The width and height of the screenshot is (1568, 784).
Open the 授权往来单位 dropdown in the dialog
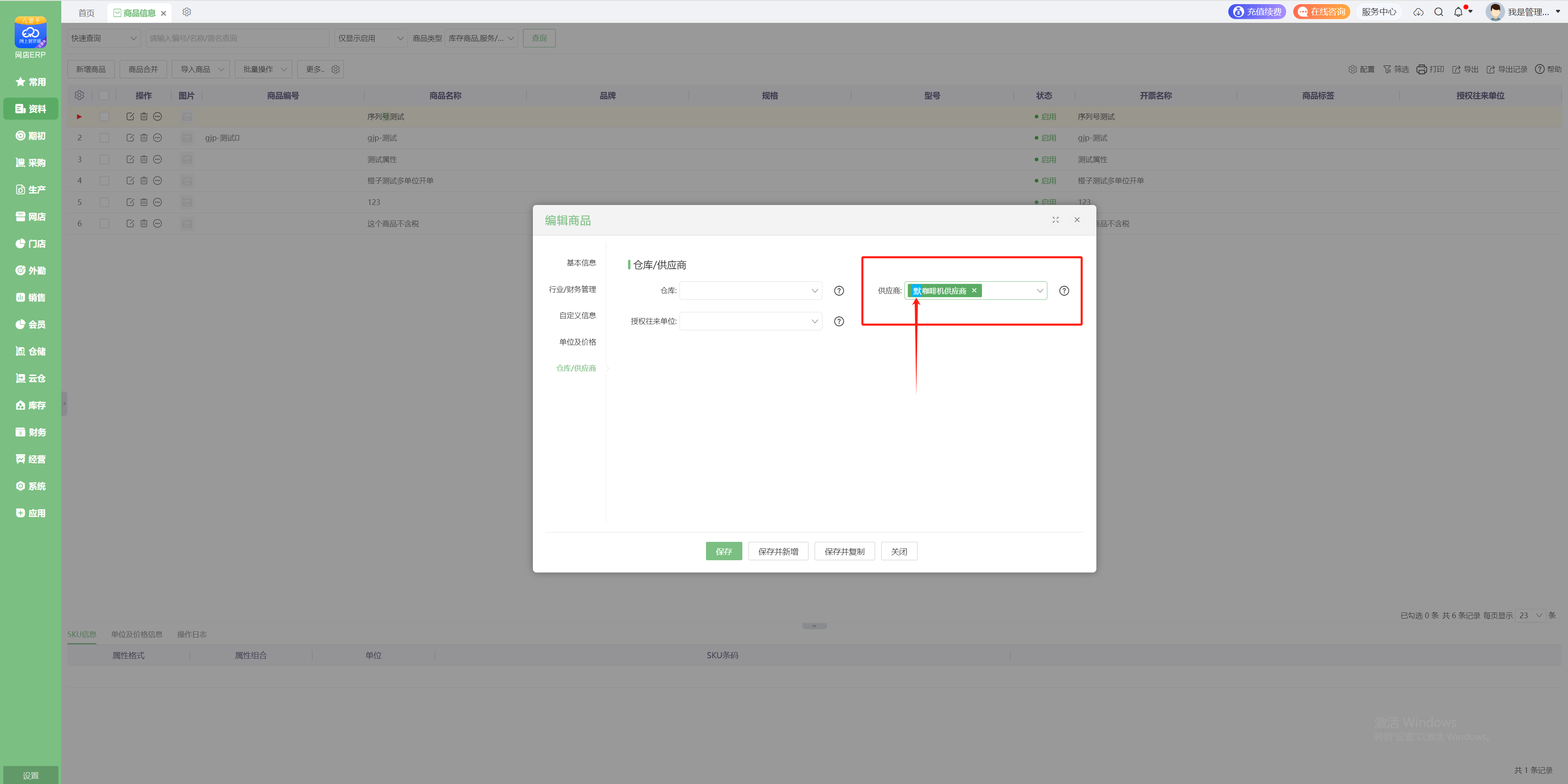[x=751, y=321]
